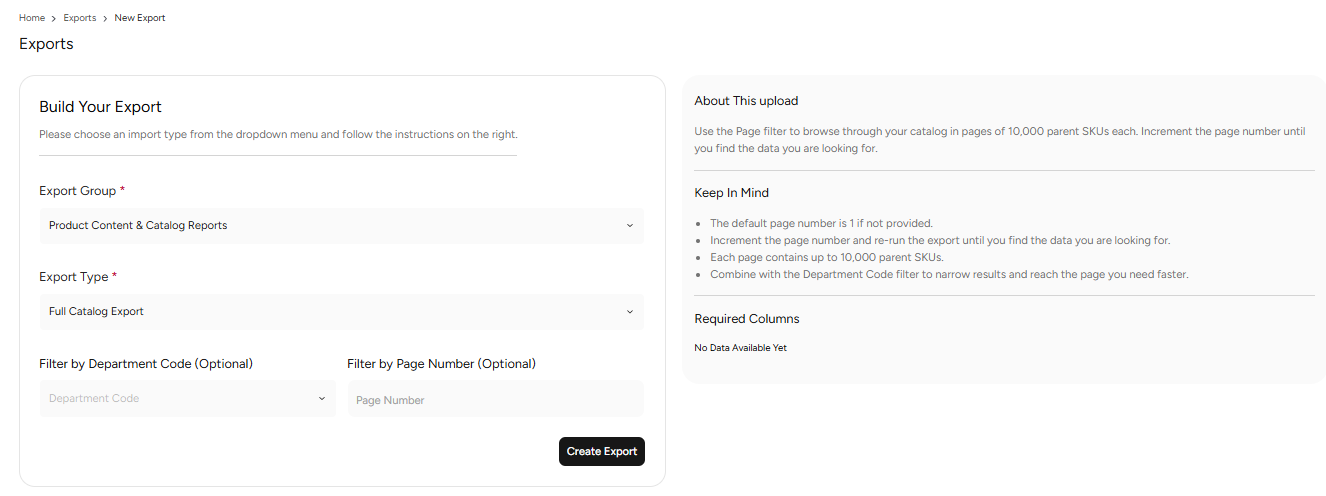The height and width of the screenshot is (496, 1326).
Task: Click the Department Code chevron arrow icon
Action: click(322, 398)
